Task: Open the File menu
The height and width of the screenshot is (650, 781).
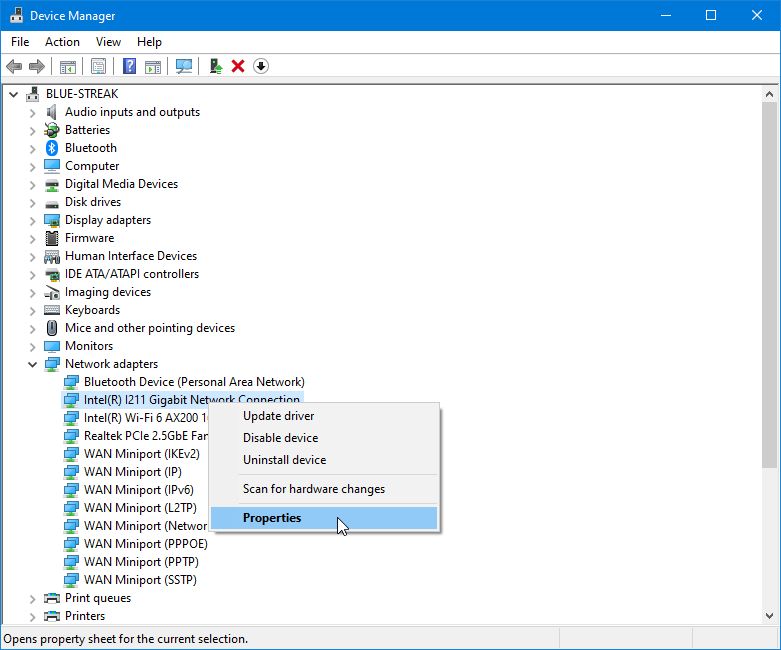Action: (20, 42)
